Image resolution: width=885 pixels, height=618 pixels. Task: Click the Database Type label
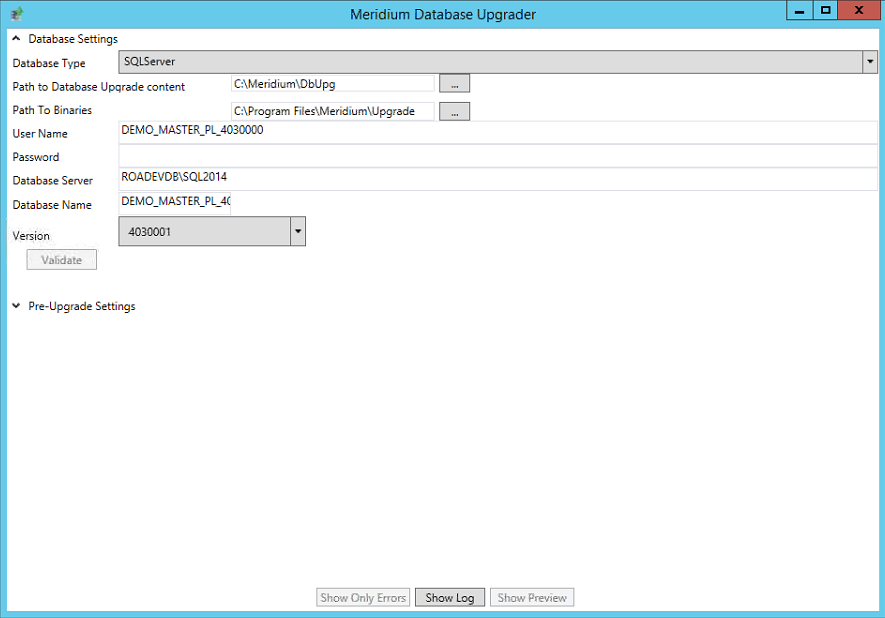49,63
